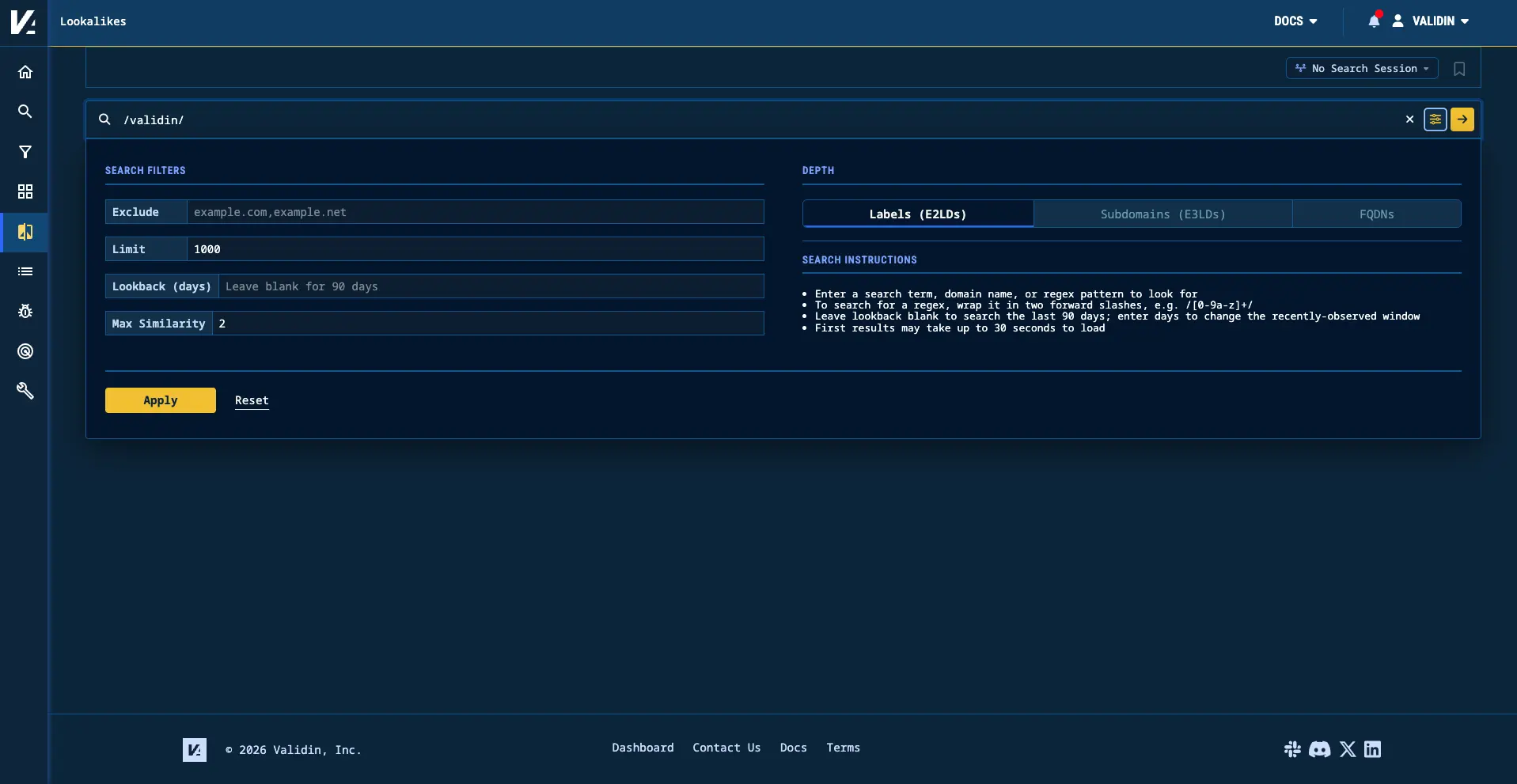The width and height of the screenshot is (1517, 784).
Task: Open notifications bell icon
Action: pos(1374,21)
